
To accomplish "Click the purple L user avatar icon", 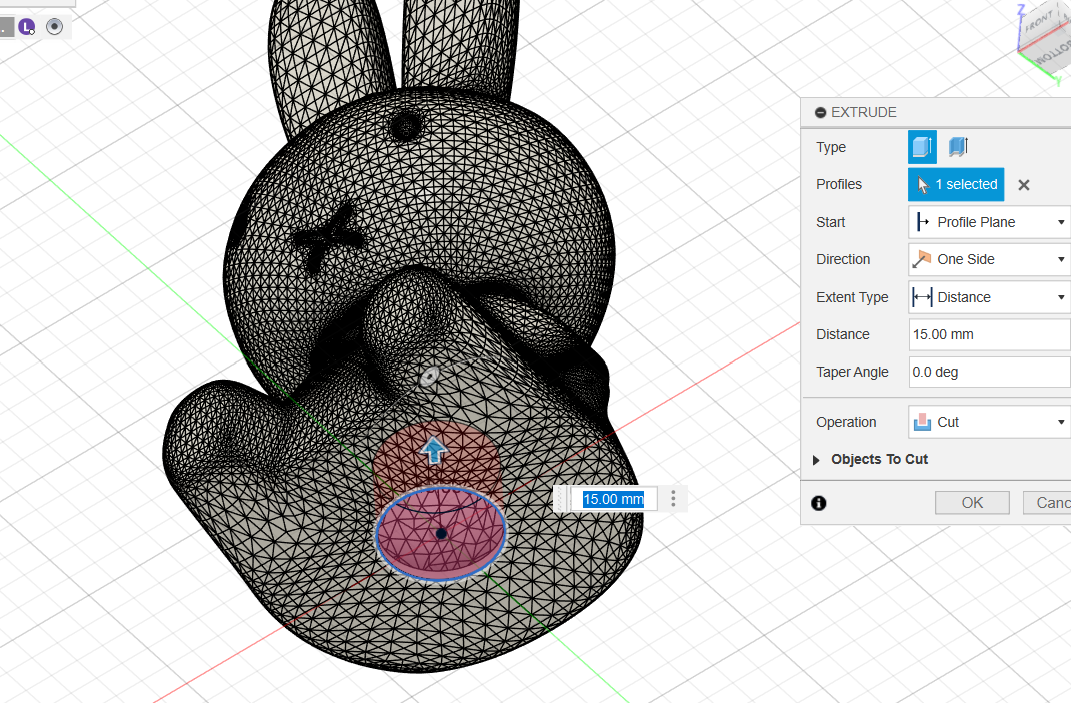I will [x=27, y=27].
